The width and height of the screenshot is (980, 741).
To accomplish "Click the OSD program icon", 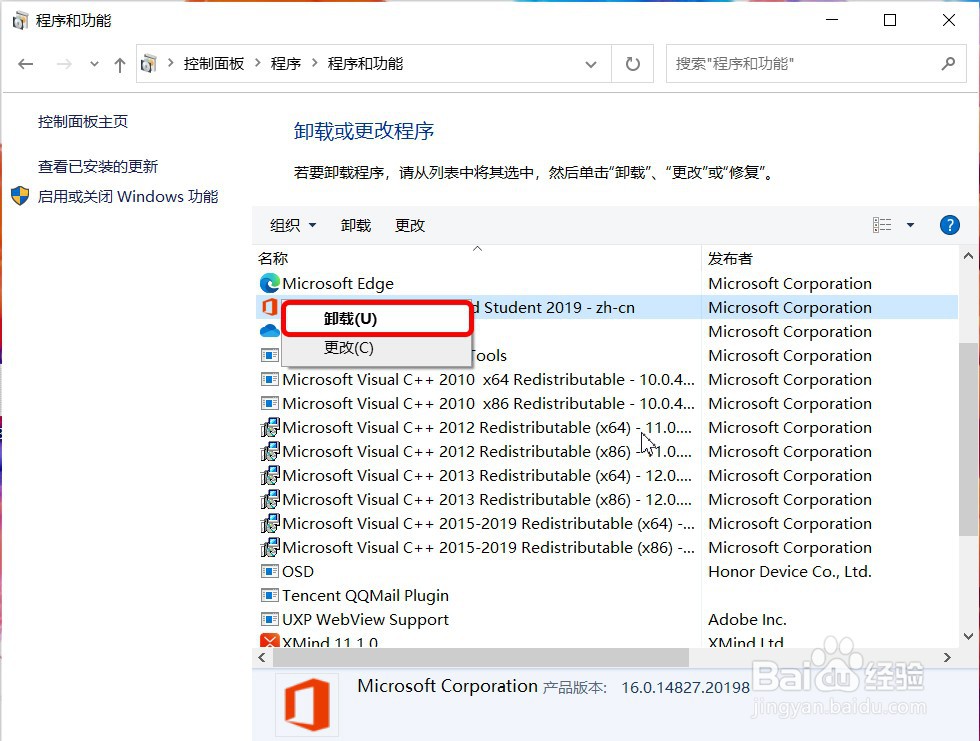I will pos(269,572).
